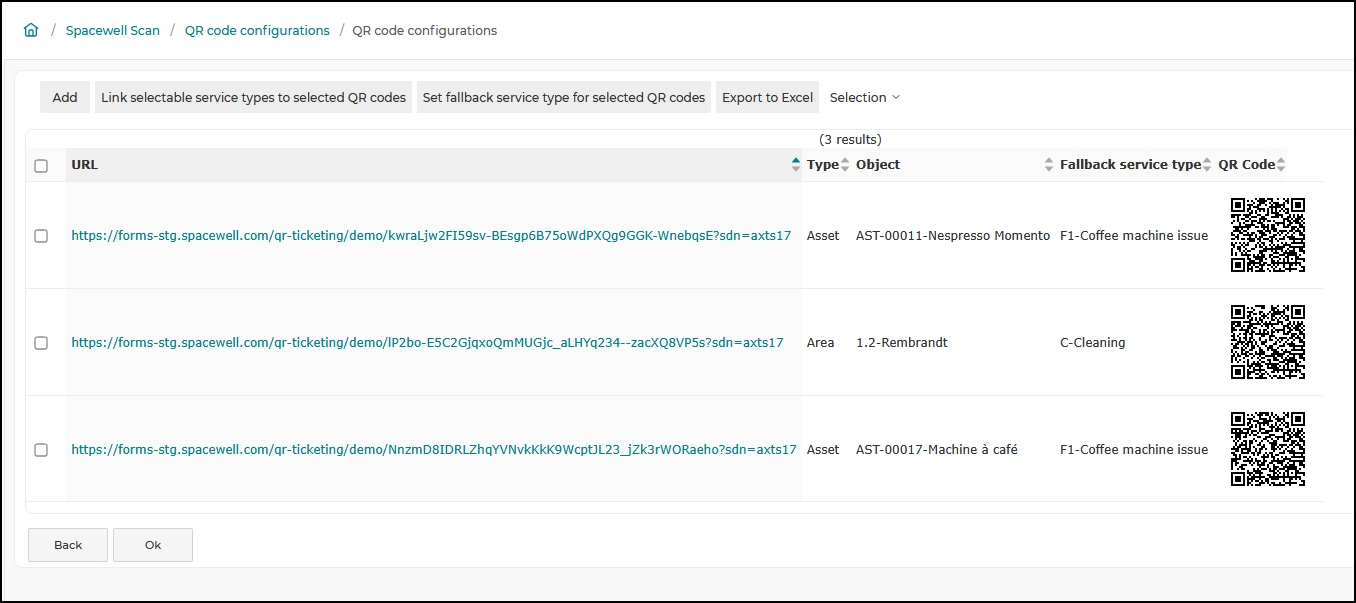Open the URL ending in jZk3rWORaeho?sdn=axts17
Viewport: 1356px width, 603px height.
(x=434, y=450)
